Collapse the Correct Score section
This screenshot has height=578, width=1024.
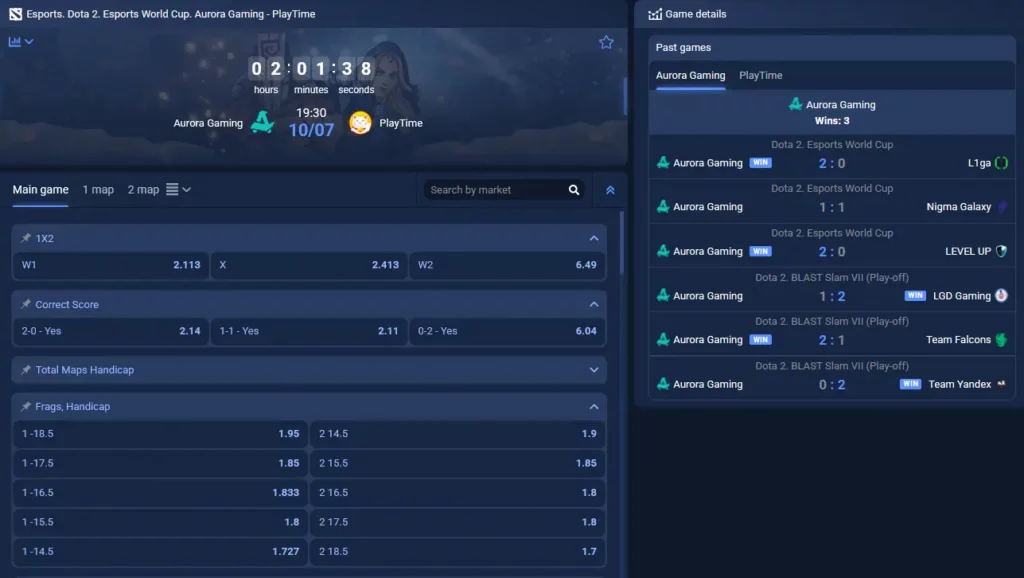(594, 304)
